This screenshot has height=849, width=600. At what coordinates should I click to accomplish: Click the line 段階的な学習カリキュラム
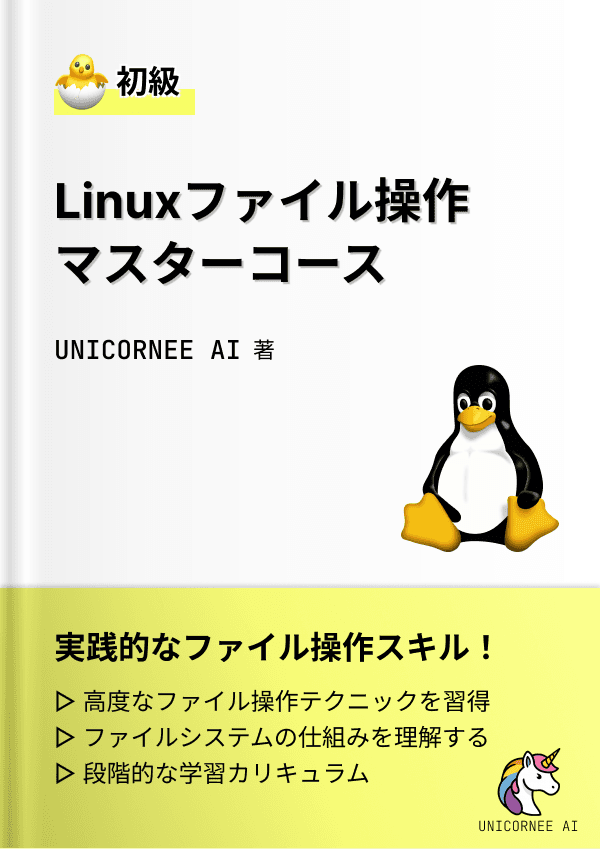click(x=226, y=773)
